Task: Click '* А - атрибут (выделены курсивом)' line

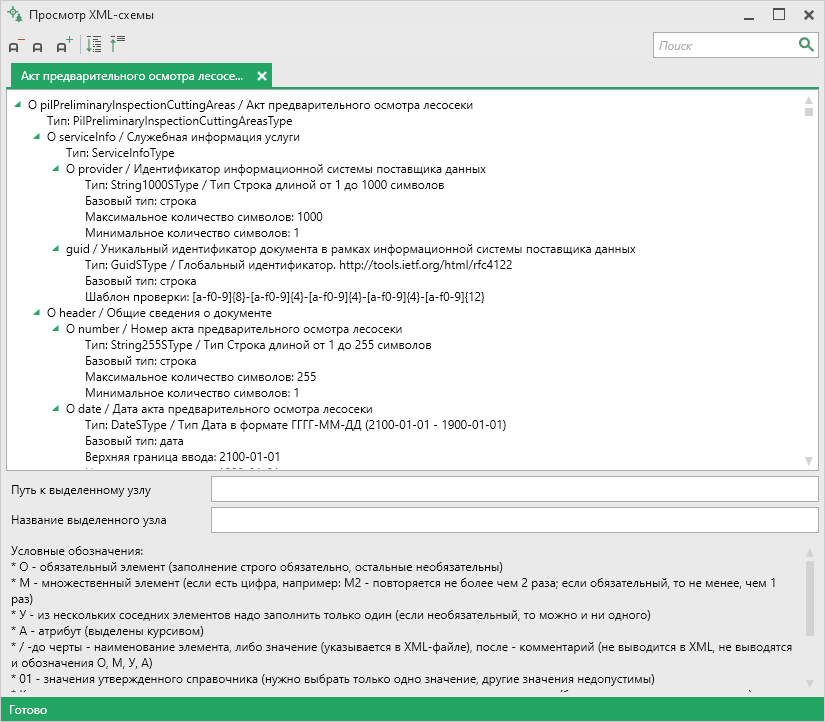Action: [107, 631]
